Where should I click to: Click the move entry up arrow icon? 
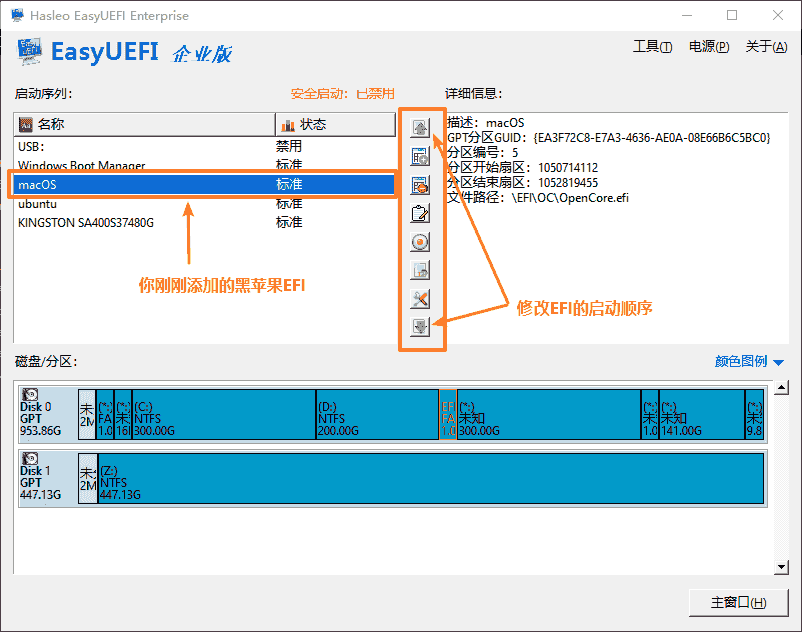tap(421, 128)
